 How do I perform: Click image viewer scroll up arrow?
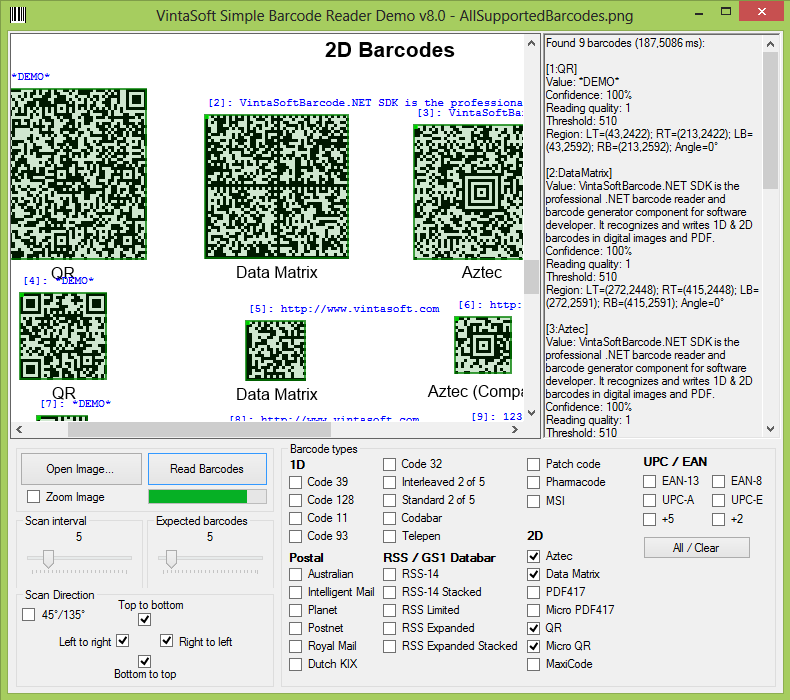[x=532, y=44]
